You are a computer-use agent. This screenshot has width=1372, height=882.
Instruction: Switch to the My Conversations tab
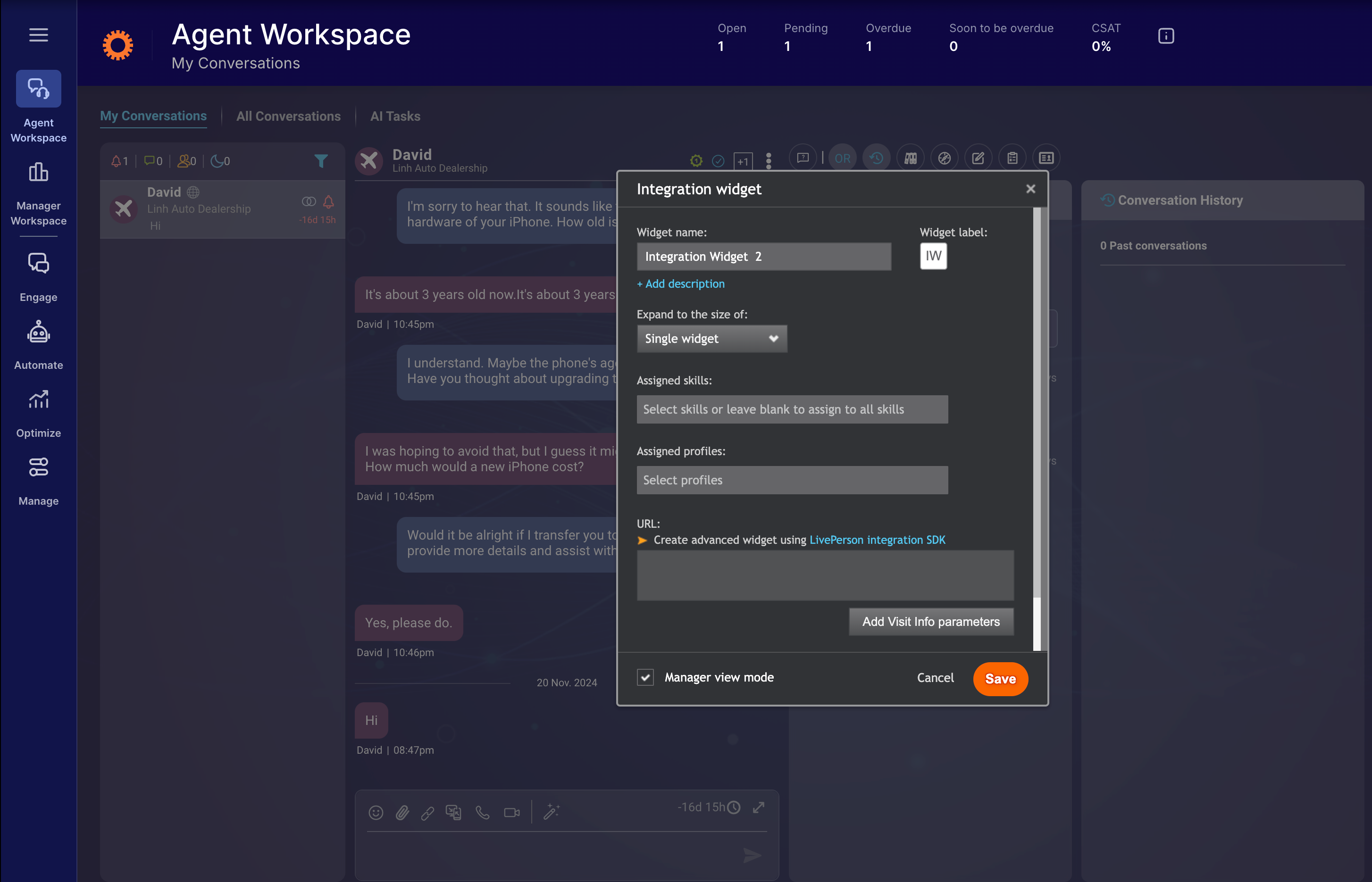(x=153, y=116)
